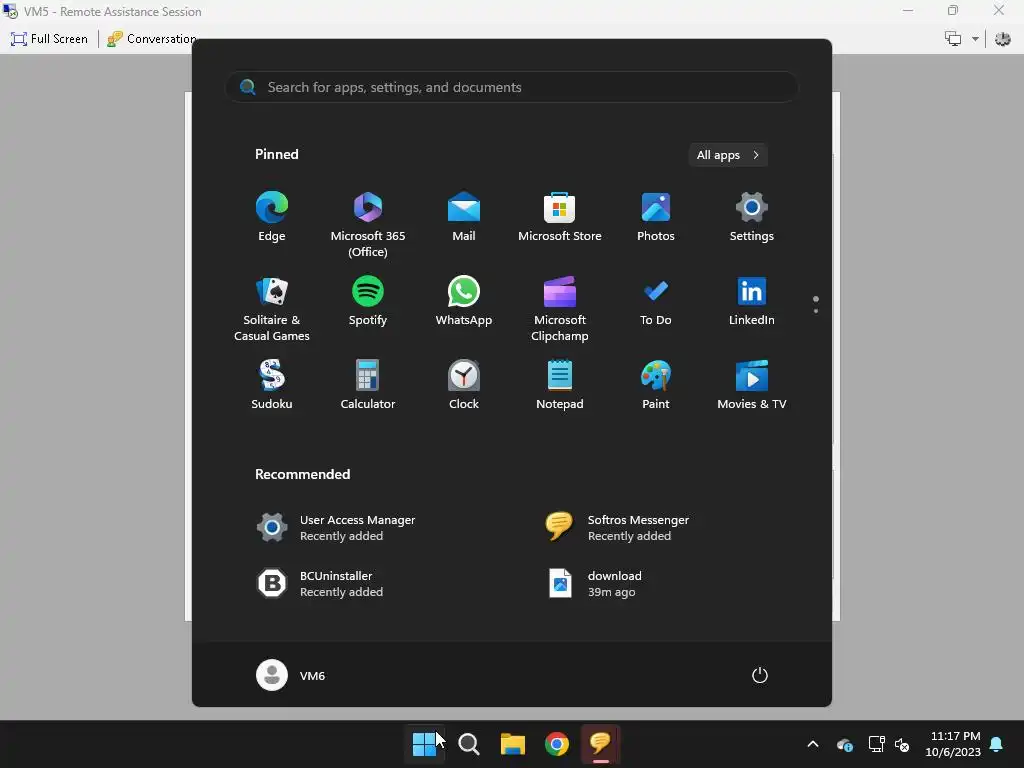Launch Paint
The width and height of the screenshot is (1024, 768).
click(656, 385)
